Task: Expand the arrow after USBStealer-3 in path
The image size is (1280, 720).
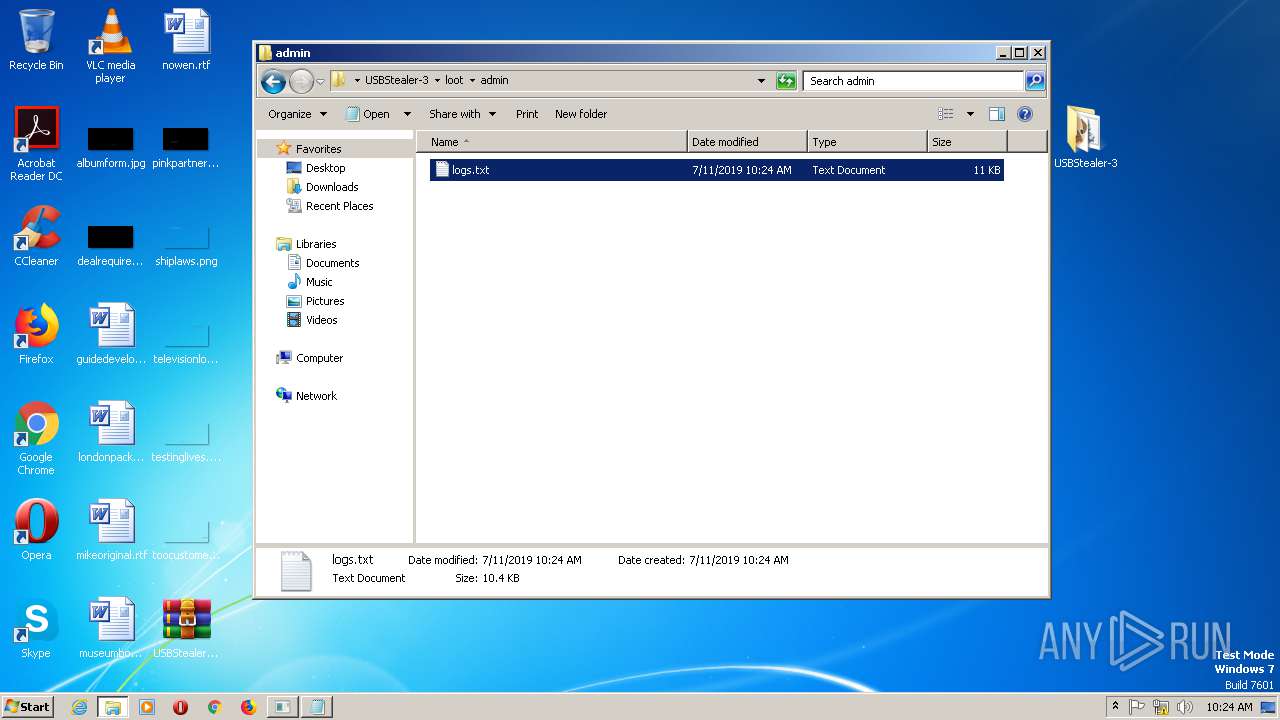Action: [437, 81]
